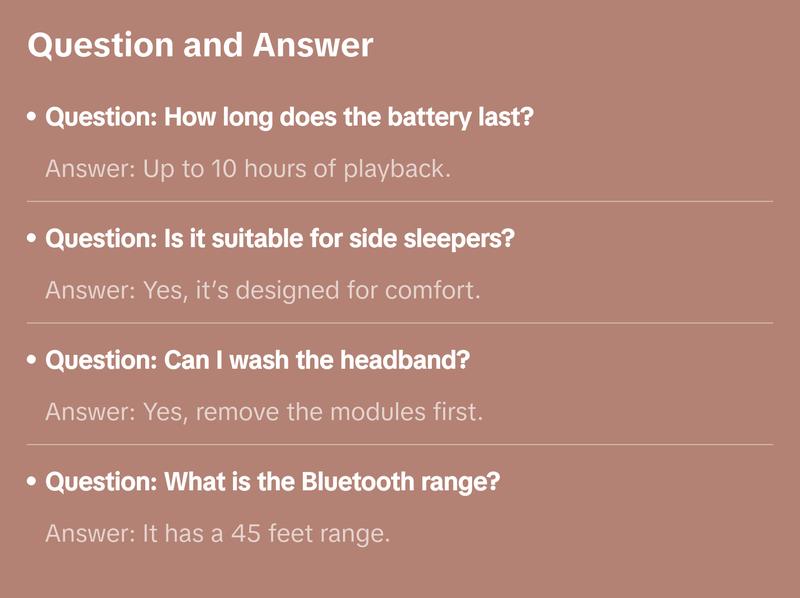Select the Bluetooth range question

[x=273, y=482]
